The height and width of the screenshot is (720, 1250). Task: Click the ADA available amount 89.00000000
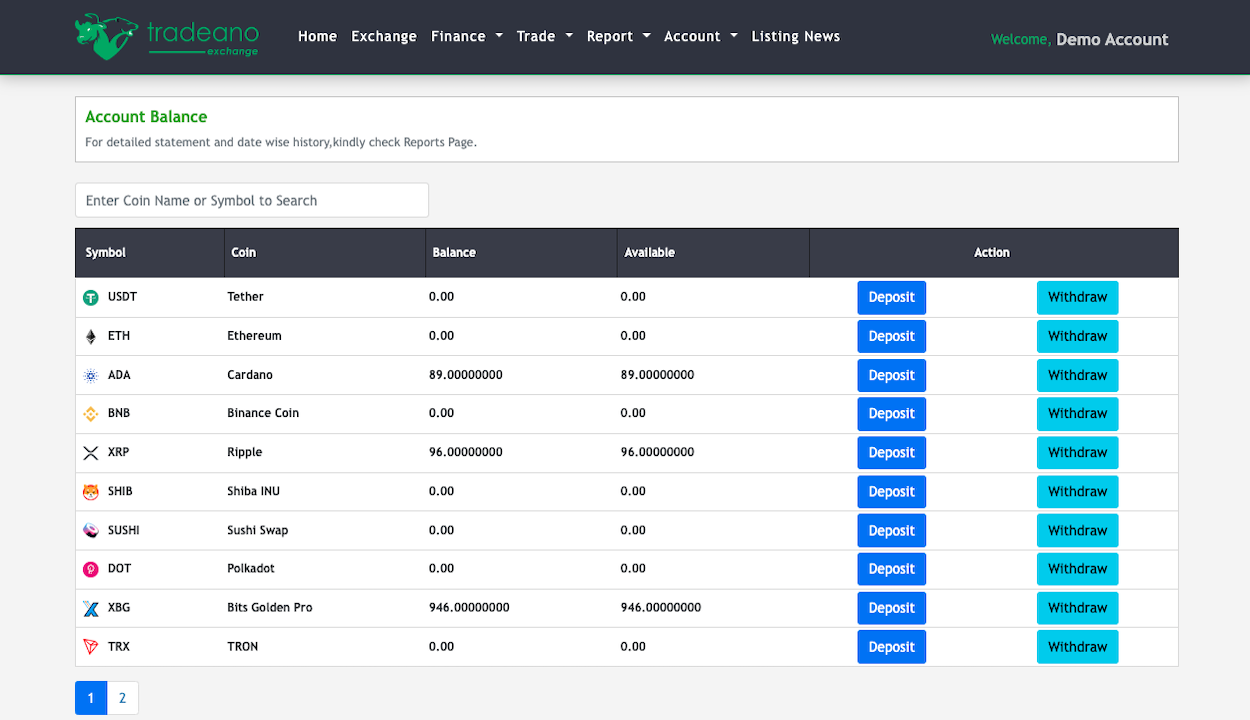pos(657,375)
